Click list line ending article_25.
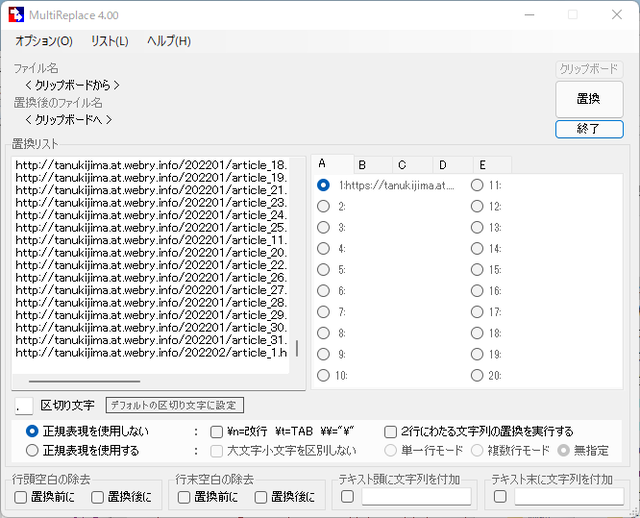This screenshot has width=640, height=518. tap(151, 227)
